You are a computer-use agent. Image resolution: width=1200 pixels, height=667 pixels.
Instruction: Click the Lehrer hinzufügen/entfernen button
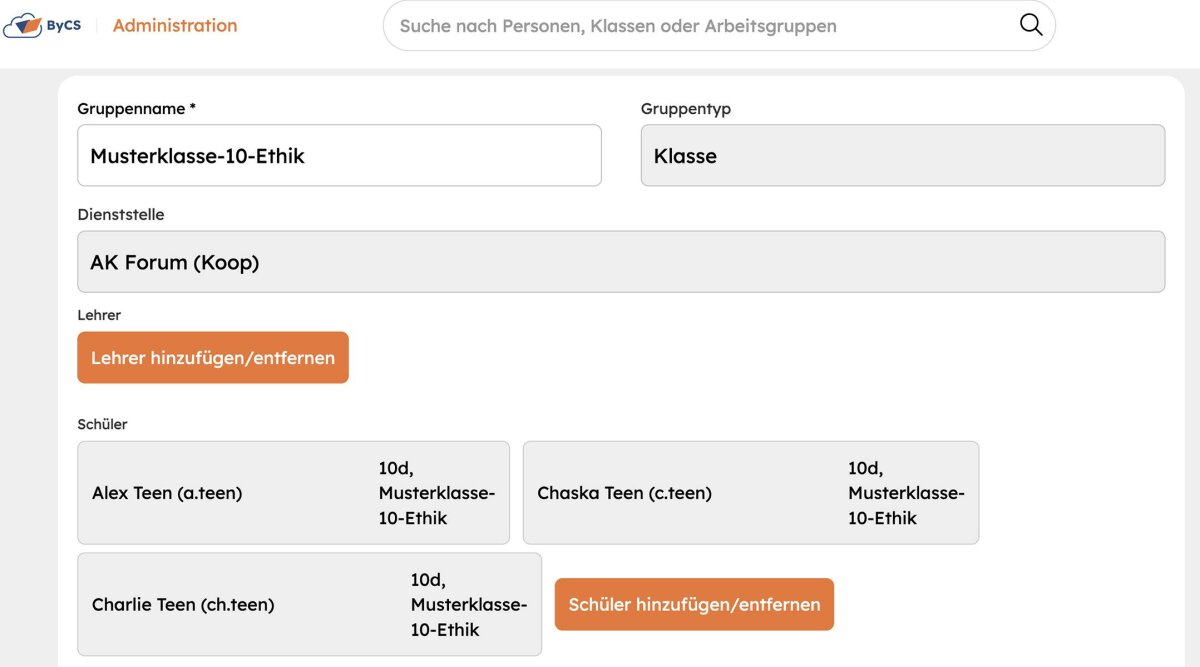213,358
